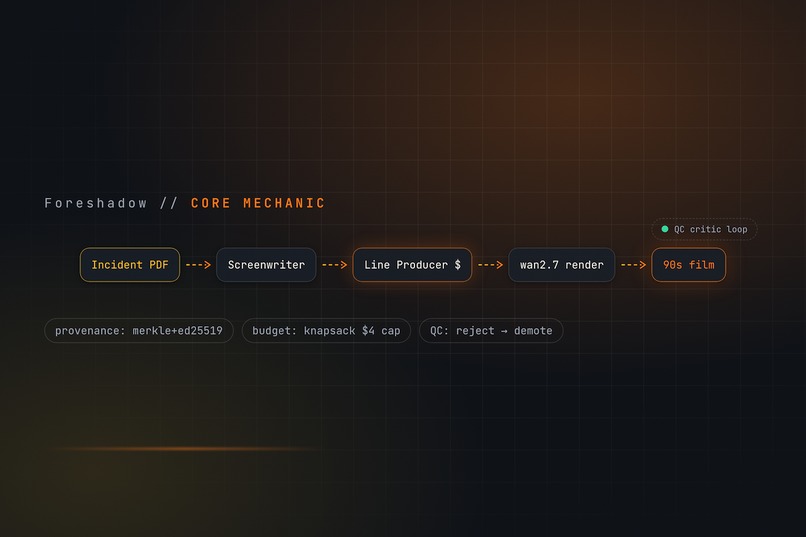Click the Foreshadow title text
This screenshot has width=806, height=537.
96,203
